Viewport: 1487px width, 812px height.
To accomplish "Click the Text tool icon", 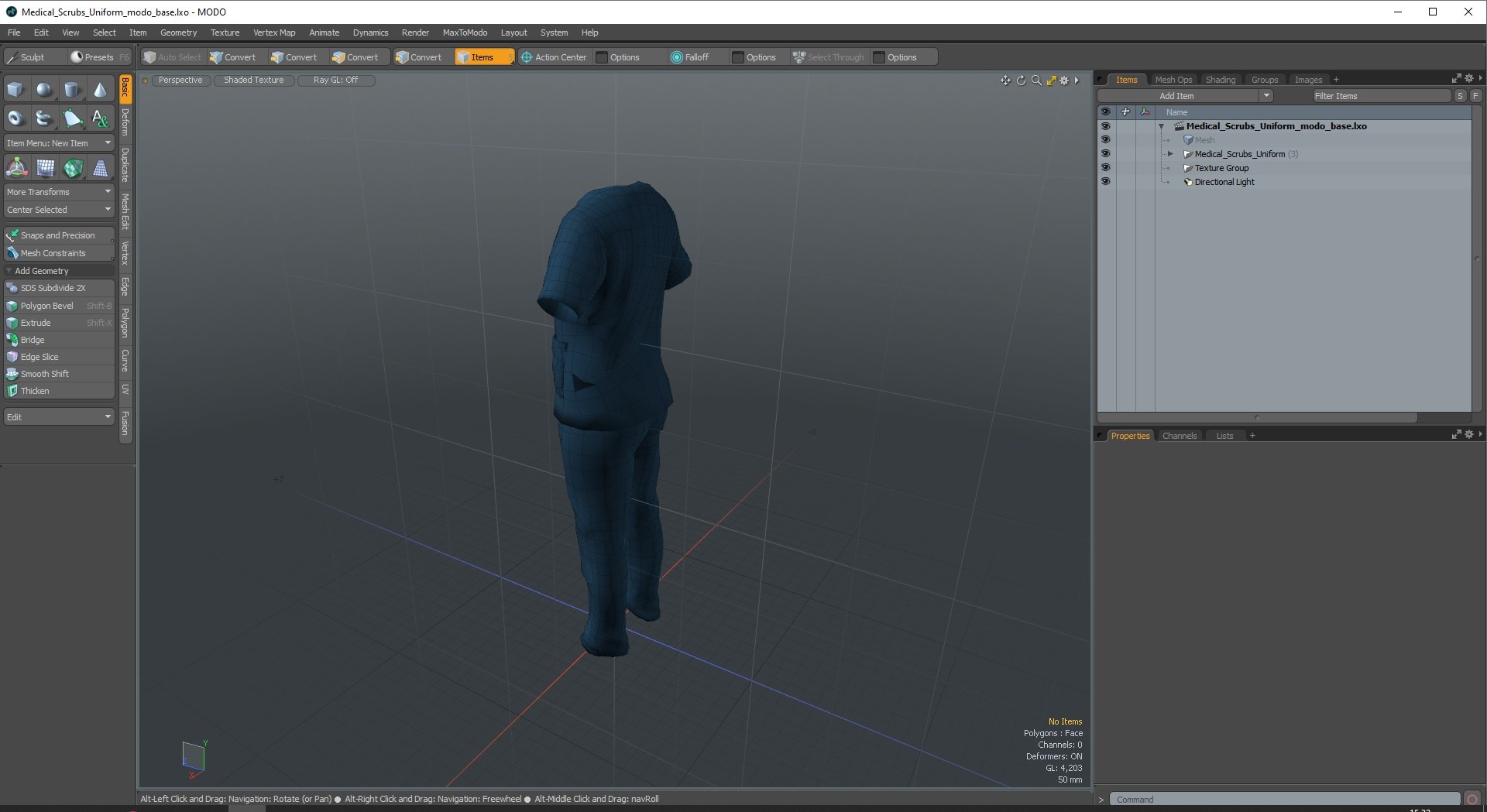I will point(101,118).
